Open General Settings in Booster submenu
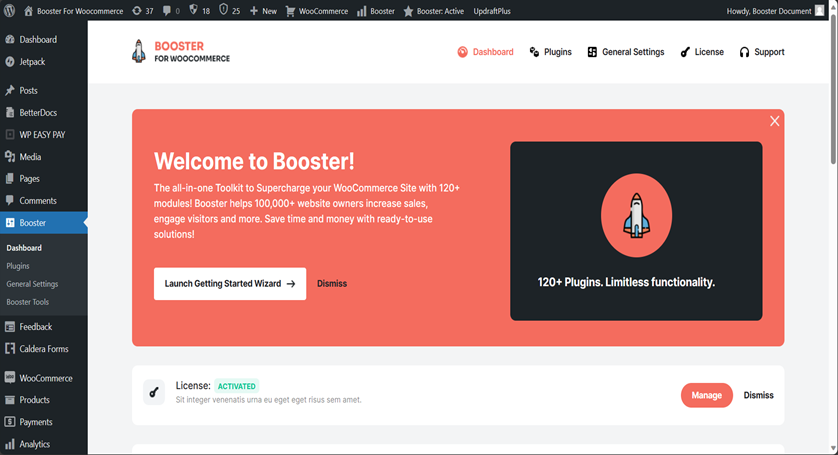Image resolution: width=838 pixels, height=455 pixels. (32, 284)
